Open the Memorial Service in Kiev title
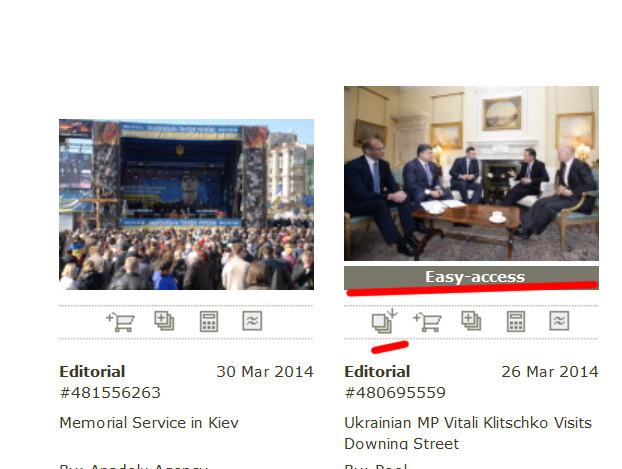The width and height of the screenshot is (622, 469). pos(149,423)
